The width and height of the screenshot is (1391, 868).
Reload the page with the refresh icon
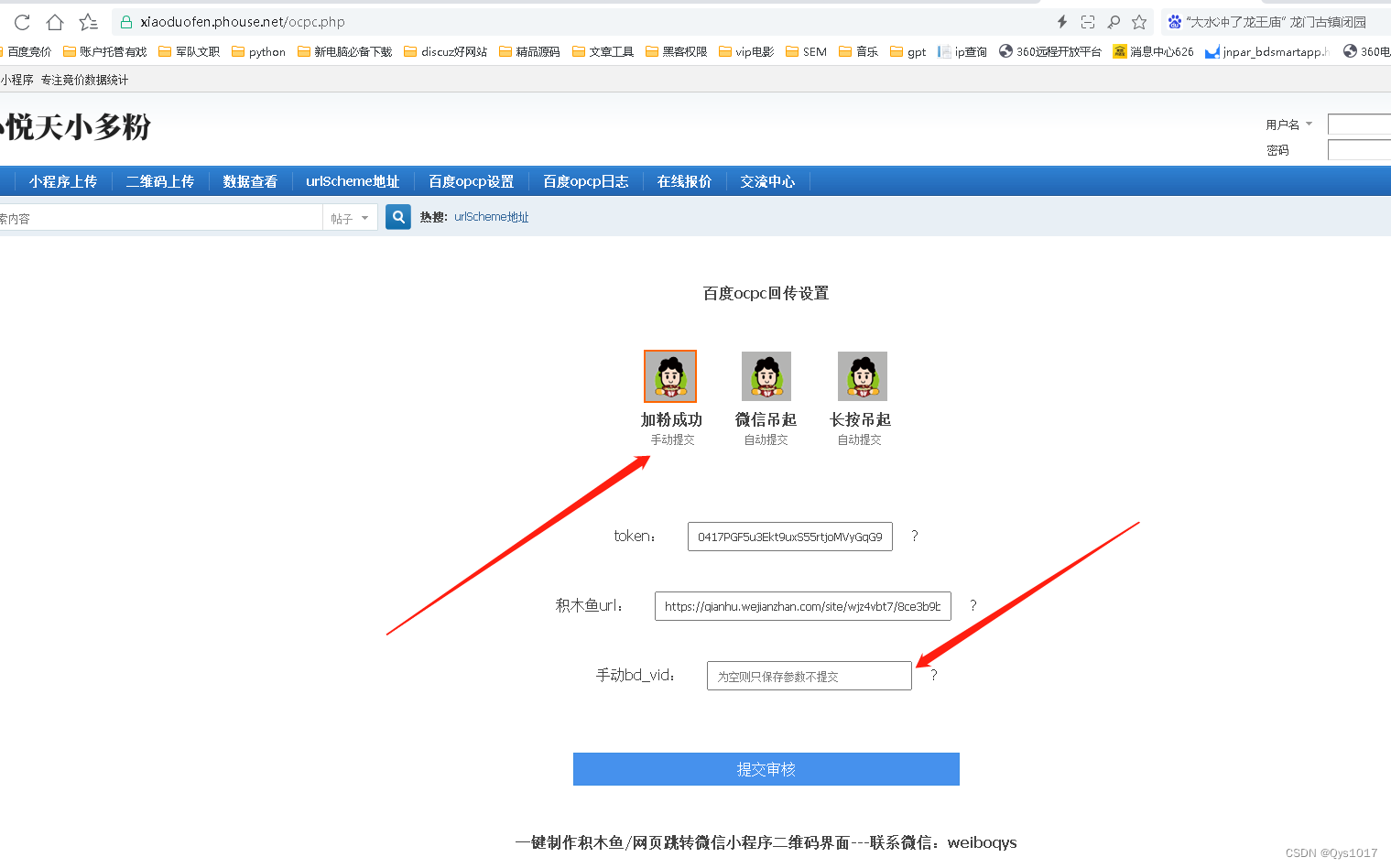(x=22, y=22)
